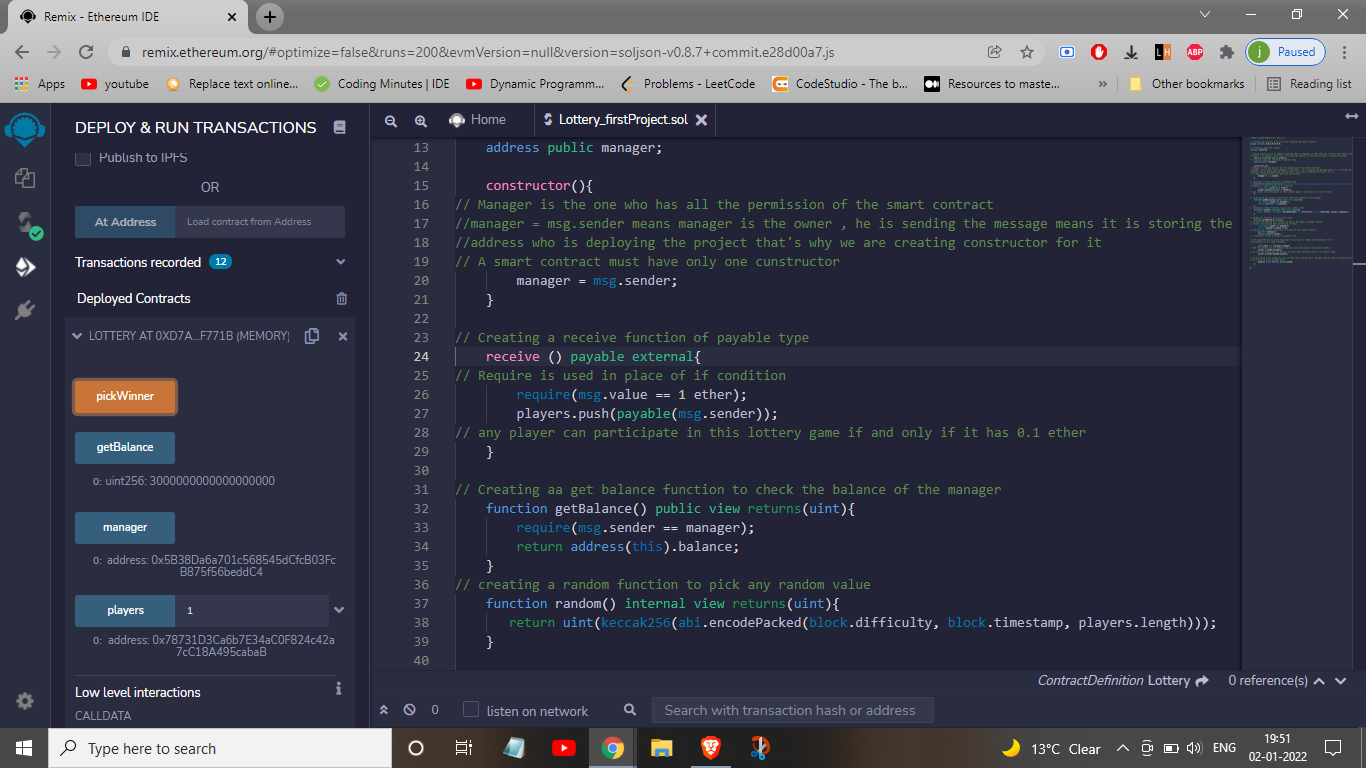Open documentation icon beside Deploy & Run Transactions
Screen dimensions: 1366x768
340,127
